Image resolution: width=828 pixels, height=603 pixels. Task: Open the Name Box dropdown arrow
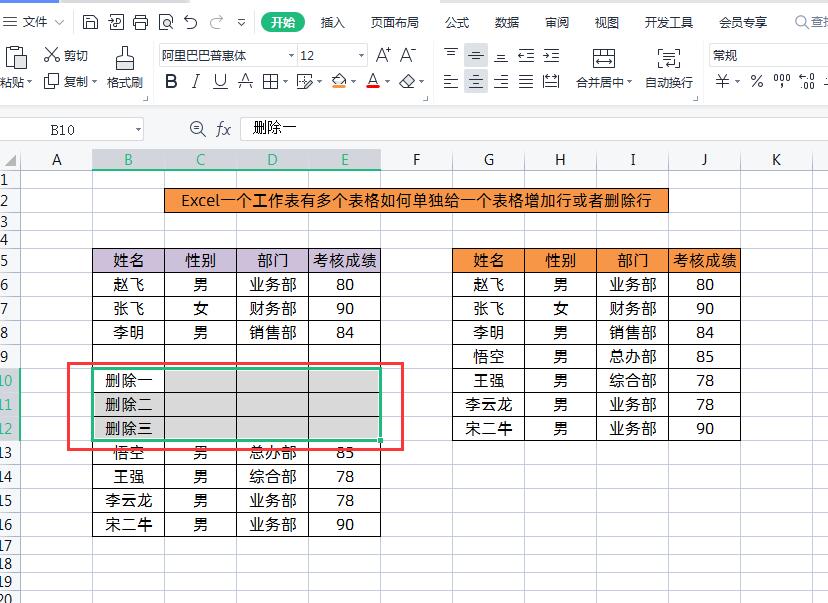[x=138, y=129]
